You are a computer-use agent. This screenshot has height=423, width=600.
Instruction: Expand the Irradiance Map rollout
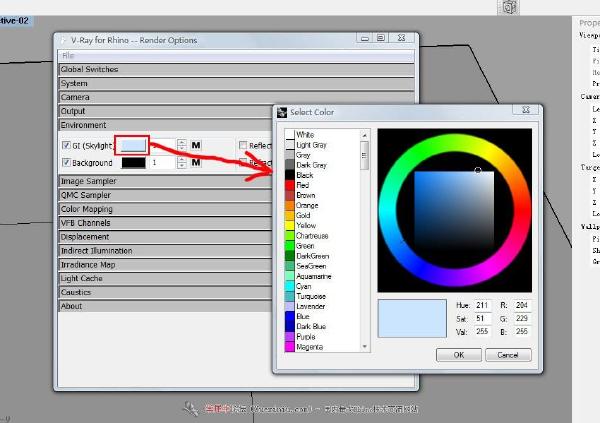[165, 265]
